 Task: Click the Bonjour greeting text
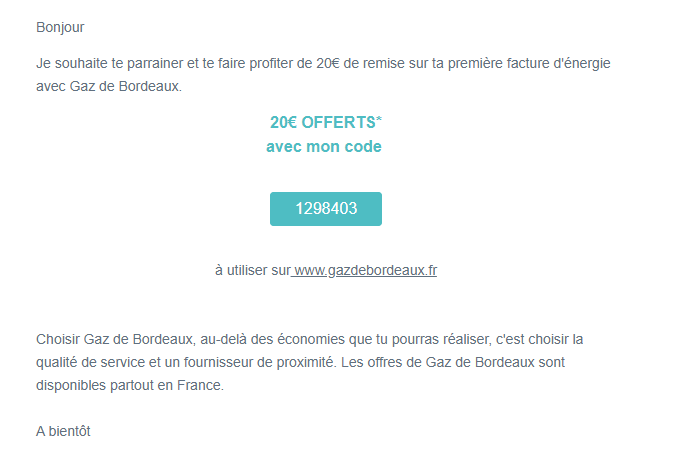[60, 27]
